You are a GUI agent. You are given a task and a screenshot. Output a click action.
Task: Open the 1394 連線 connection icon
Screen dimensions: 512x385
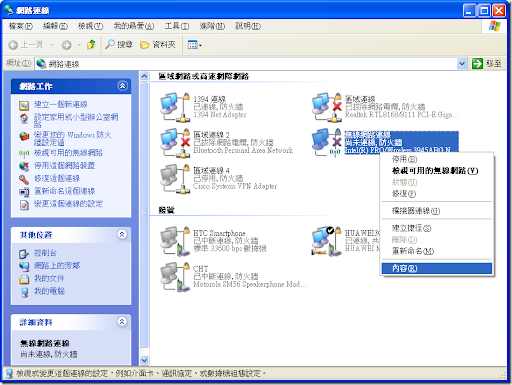click(175, 108)
